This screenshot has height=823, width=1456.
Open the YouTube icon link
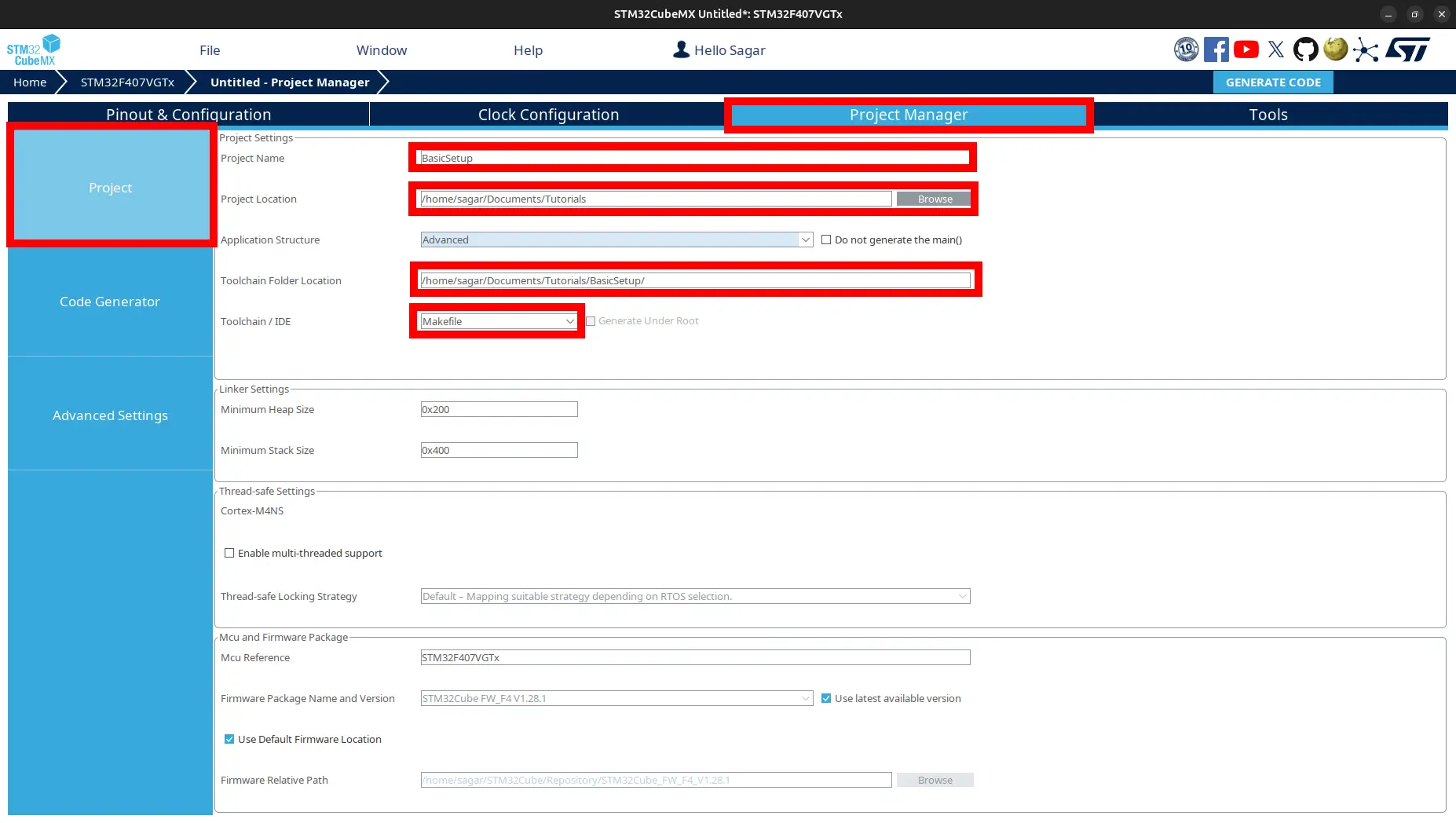tap(1246, 49)
